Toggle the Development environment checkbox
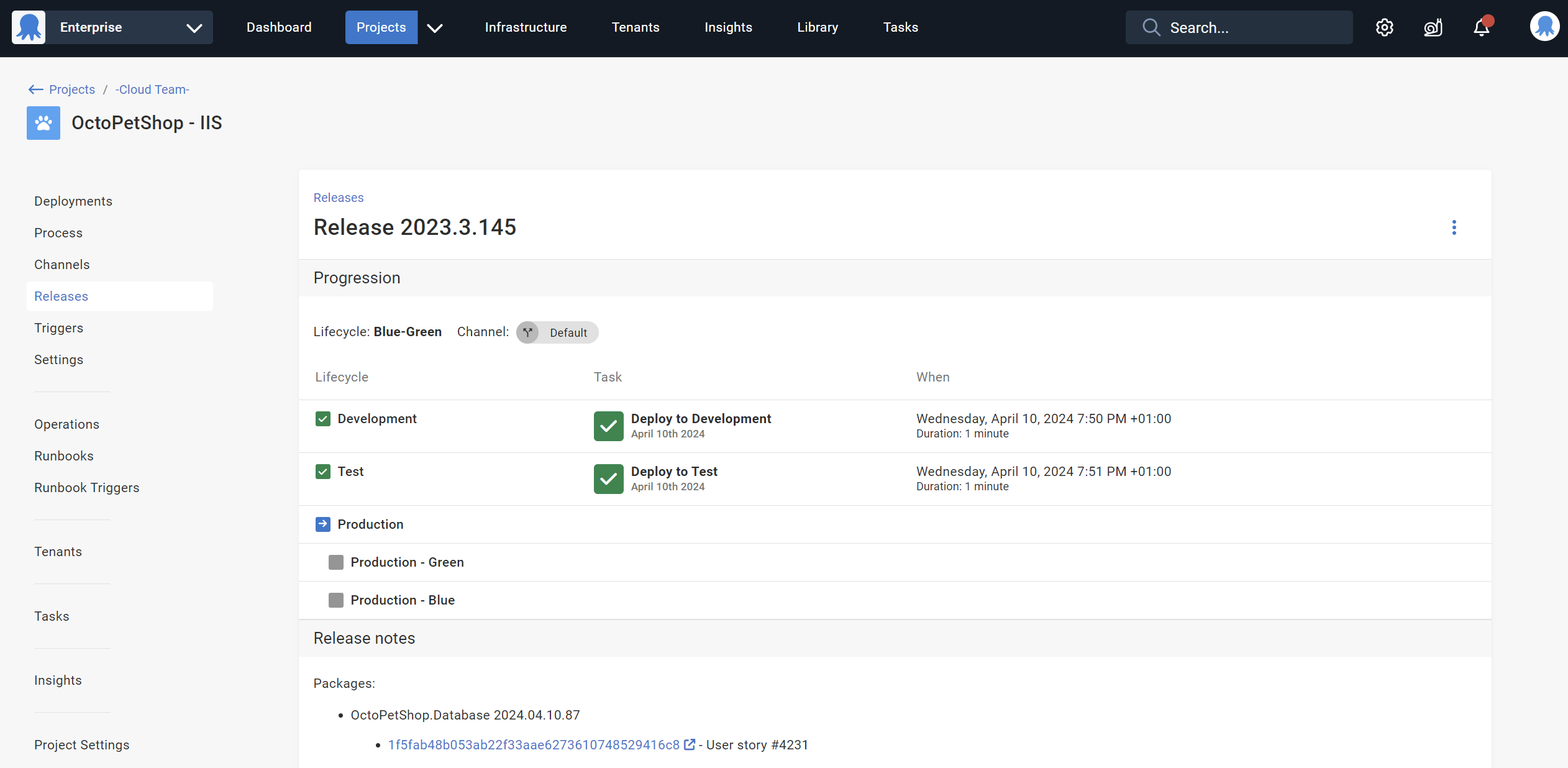The height and width of the screenshot is (768, 1568). (x=322, y=419)
